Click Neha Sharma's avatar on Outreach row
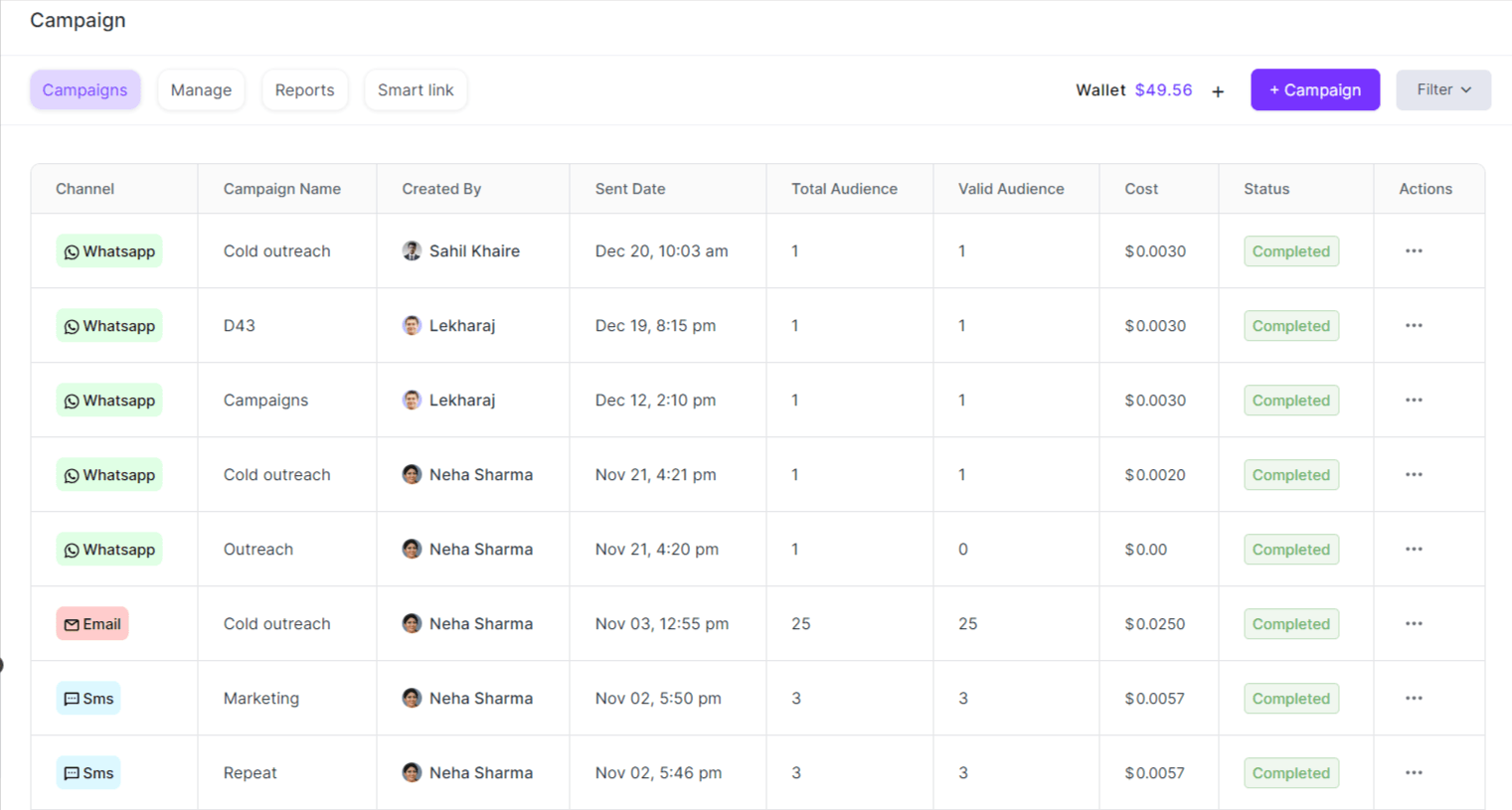The width and height of the screenshot is (1512, 810). point(412,549)
